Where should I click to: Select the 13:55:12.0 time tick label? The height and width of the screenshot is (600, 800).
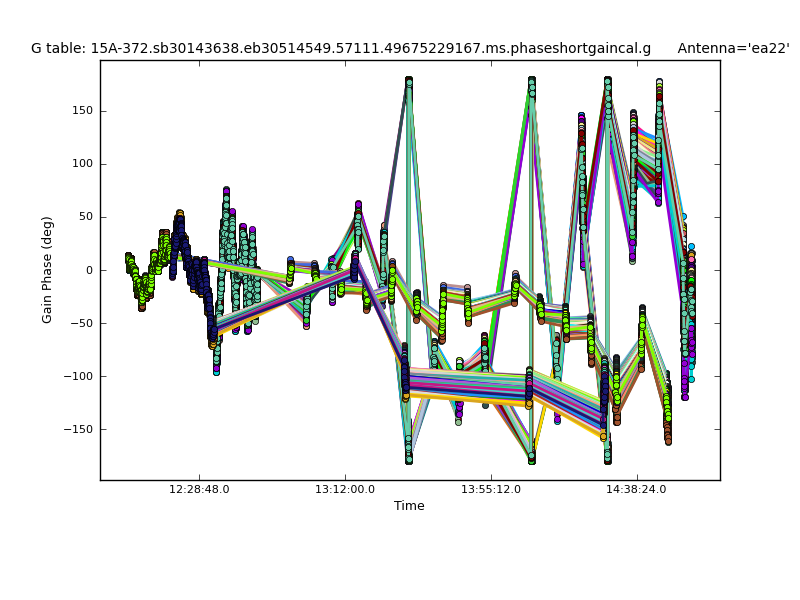[x=491, y=490]
